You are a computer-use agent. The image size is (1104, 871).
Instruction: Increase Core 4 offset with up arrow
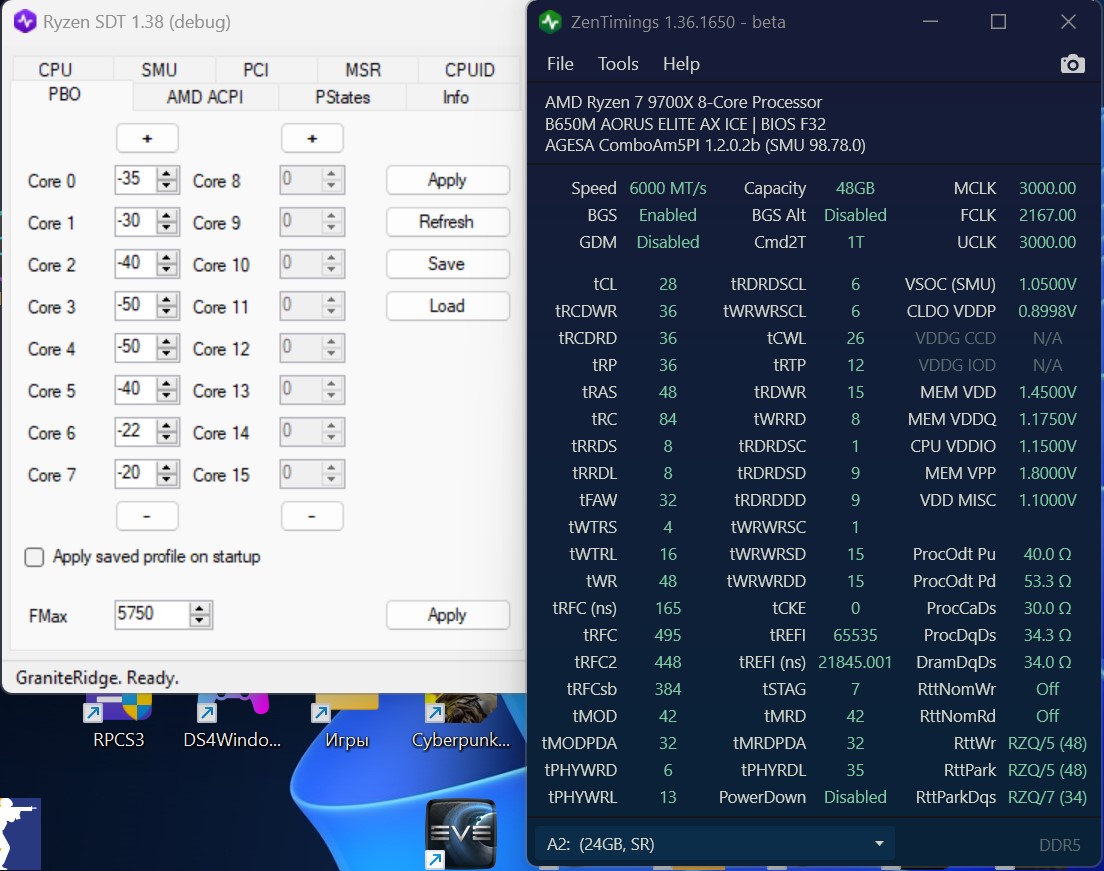click(167, 342)
